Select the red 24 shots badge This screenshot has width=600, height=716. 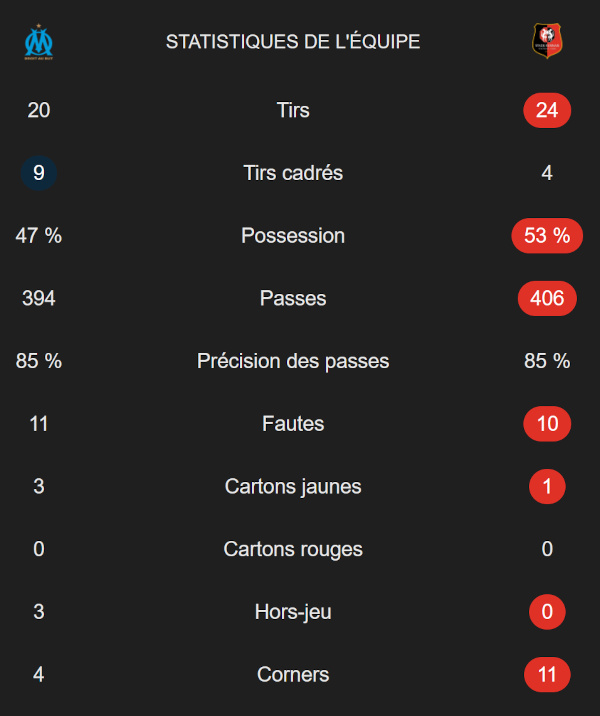[547, 111]
